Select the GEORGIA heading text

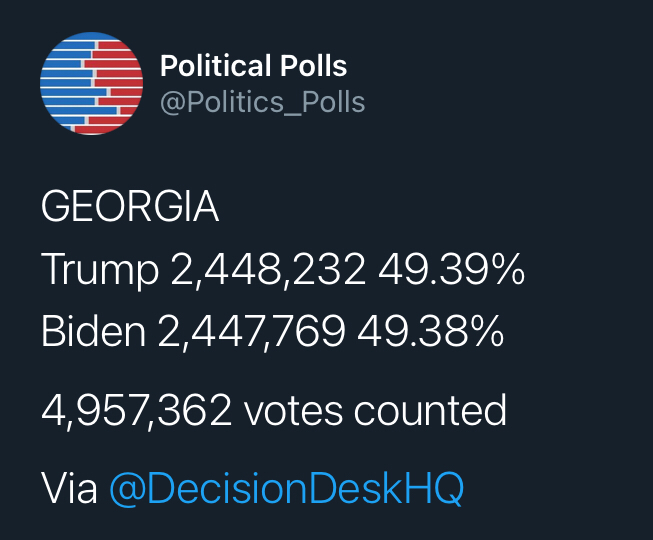(x=130, y=207)
